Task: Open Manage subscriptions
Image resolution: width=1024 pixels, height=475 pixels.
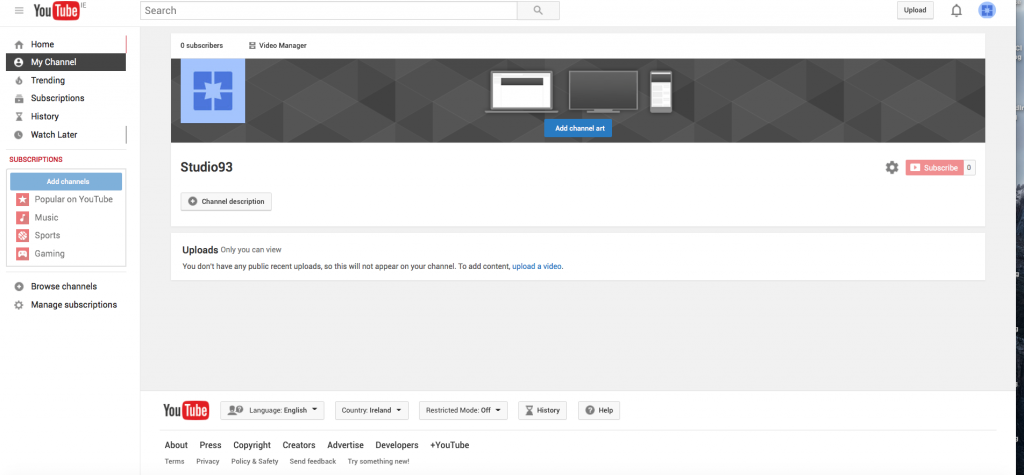Action: pyautogui.click(x=74, y=305)
